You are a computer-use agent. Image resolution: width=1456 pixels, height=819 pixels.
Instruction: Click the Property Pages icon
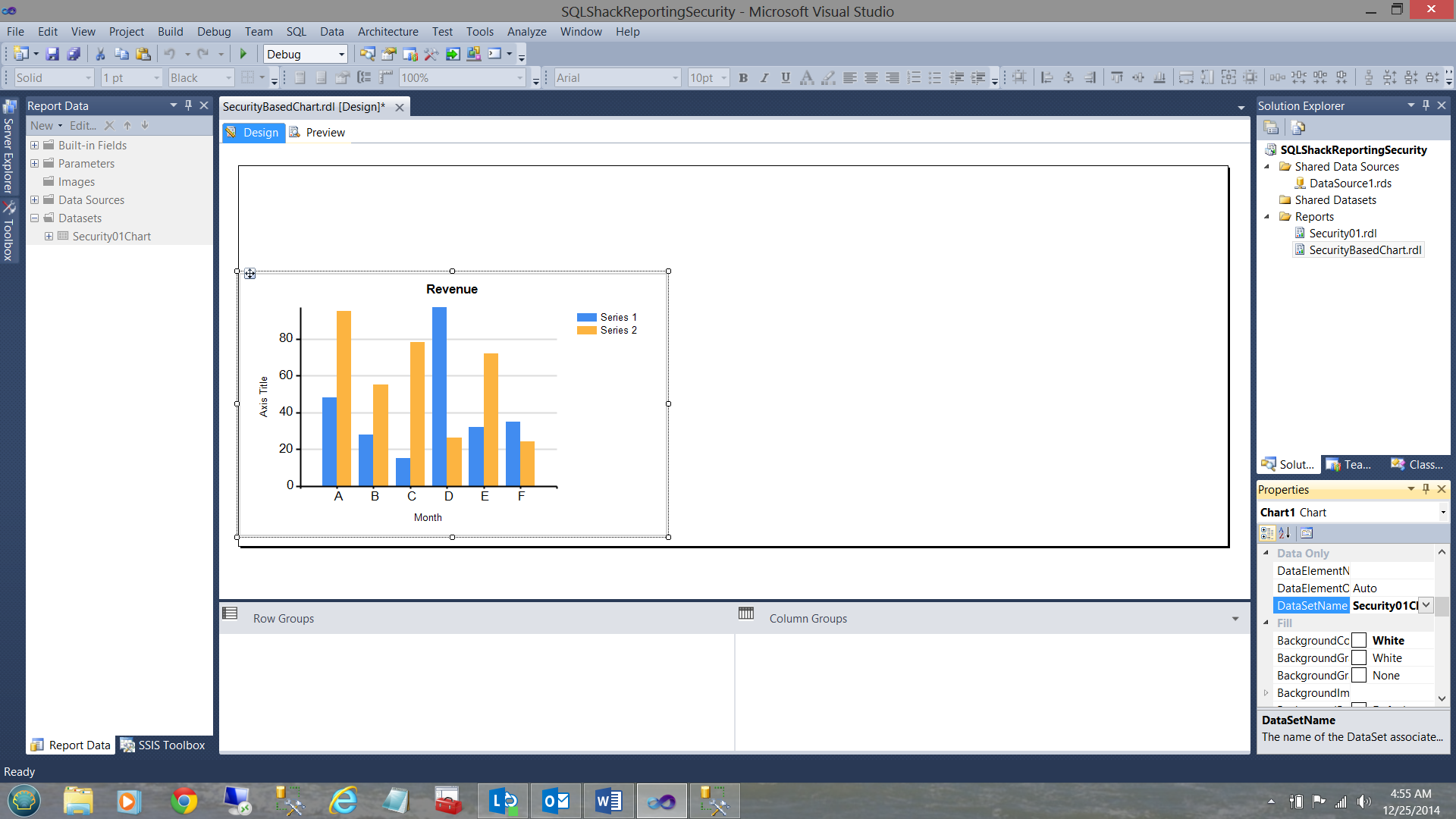[x=1307, y=533]
